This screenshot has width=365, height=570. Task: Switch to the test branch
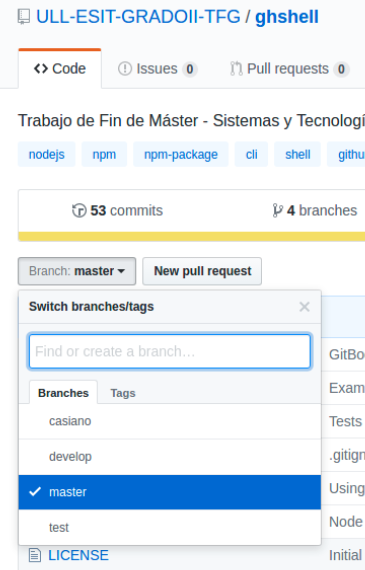tap(170, 527)
